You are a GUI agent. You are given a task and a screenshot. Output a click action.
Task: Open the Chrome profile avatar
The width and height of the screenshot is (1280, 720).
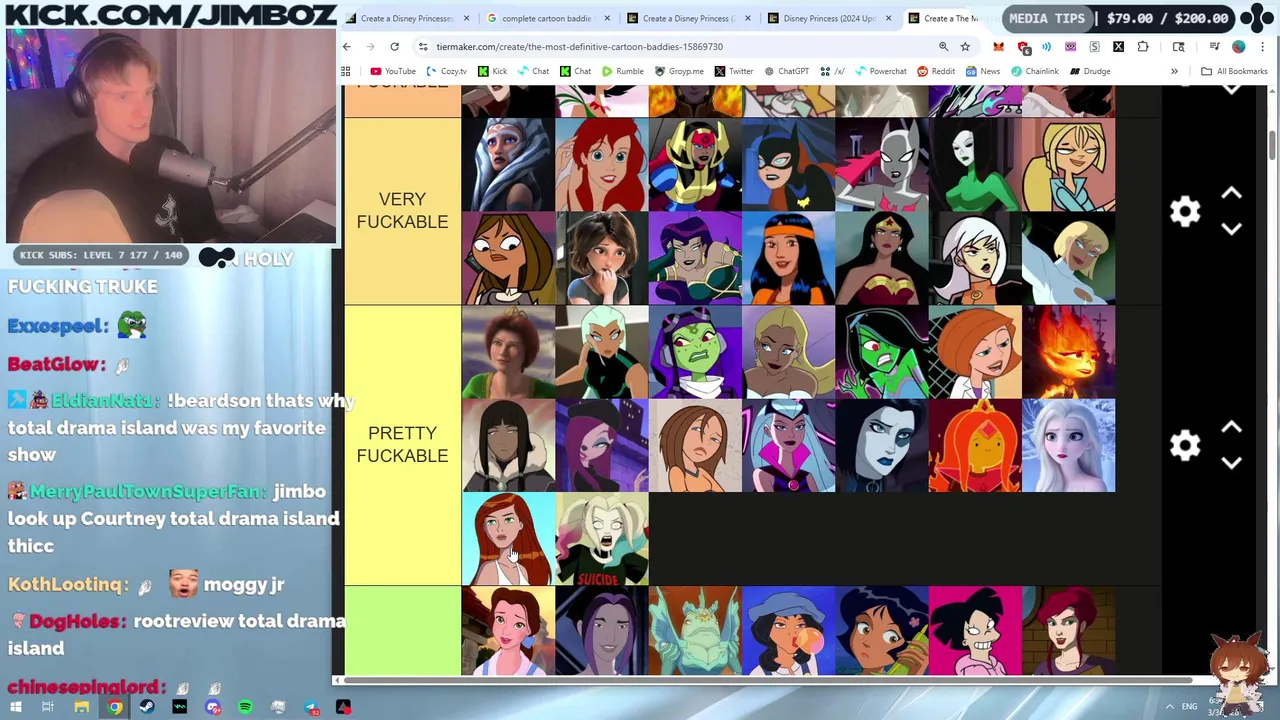click(x=1239, y=47)
